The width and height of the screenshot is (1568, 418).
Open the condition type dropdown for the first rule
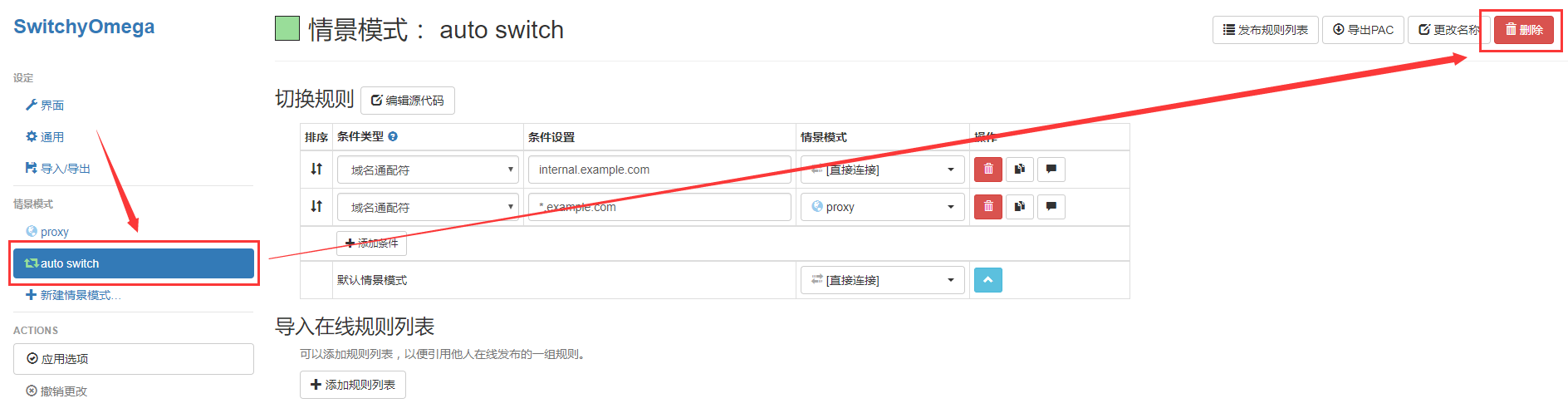(428, 170)
